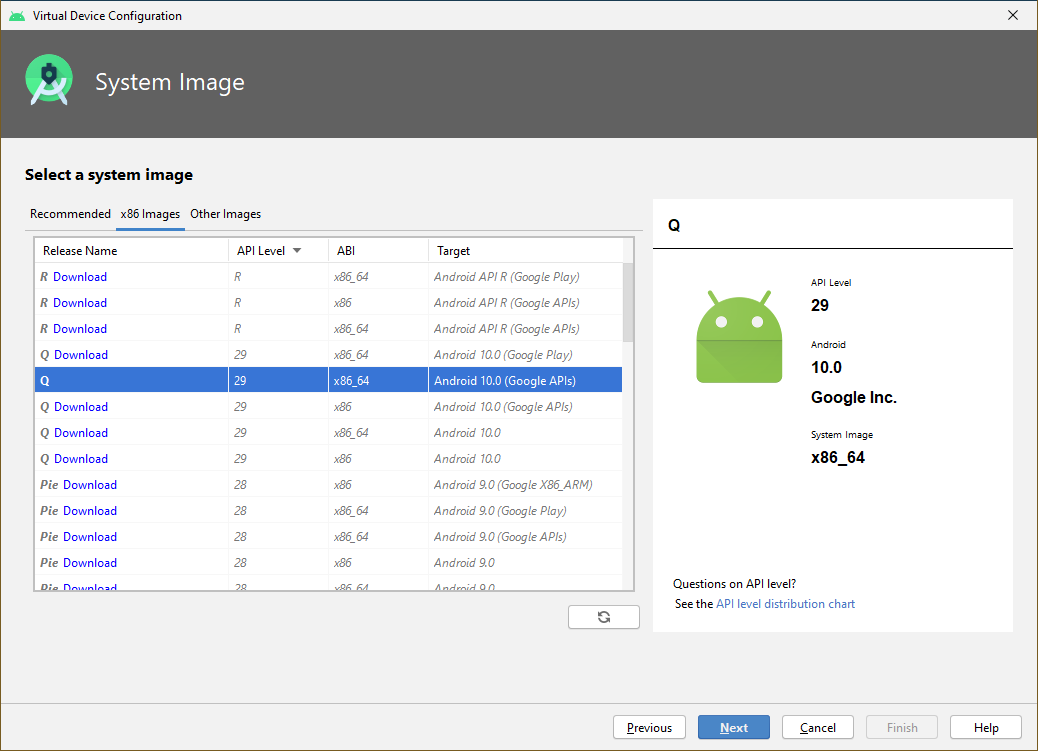The width and height of the screenshot is (1038, 751).
Task: Click the Target column header
Action: pos(526,250)
